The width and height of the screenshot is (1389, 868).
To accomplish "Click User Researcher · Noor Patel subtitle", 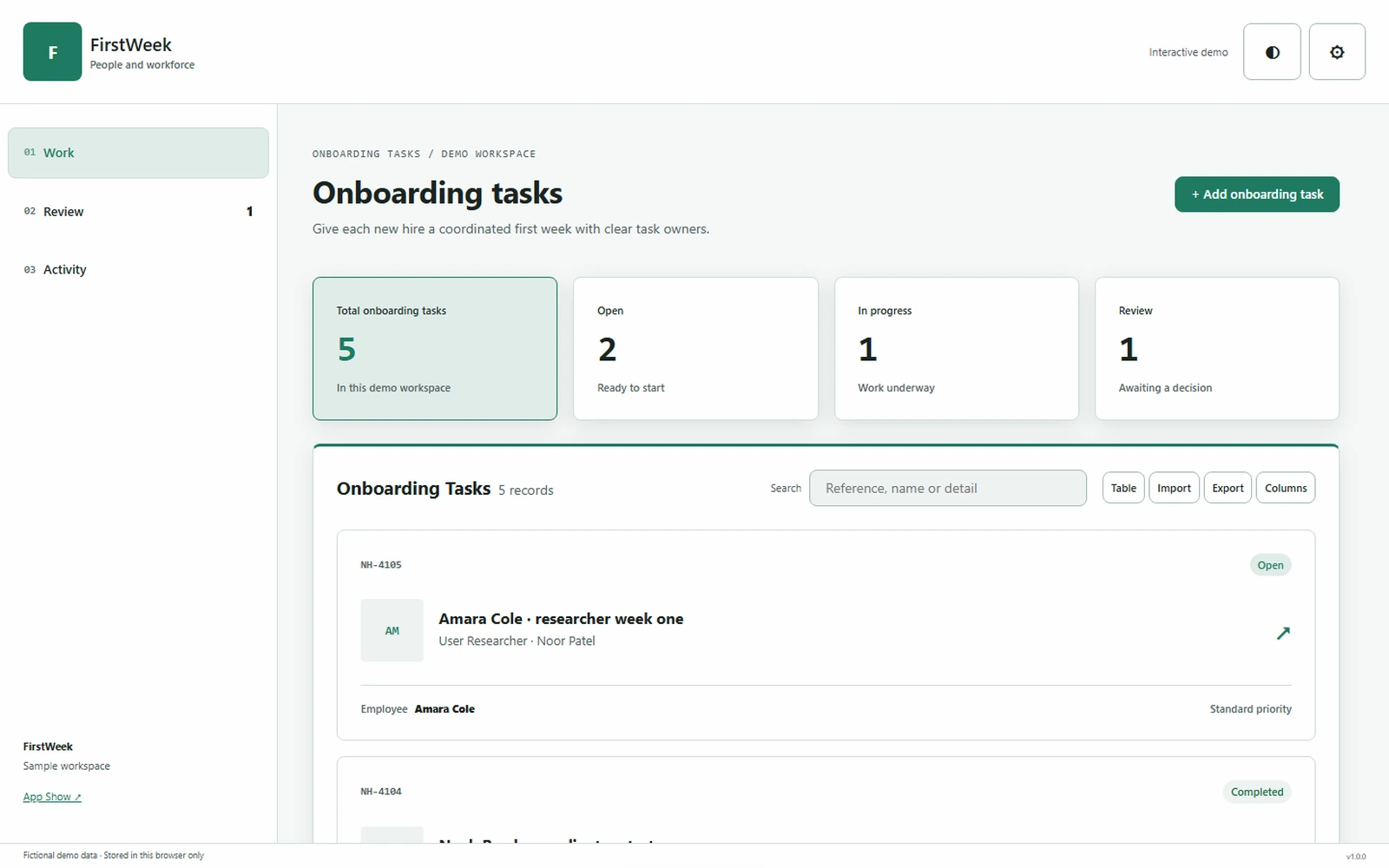I will [x=517, y=641].
